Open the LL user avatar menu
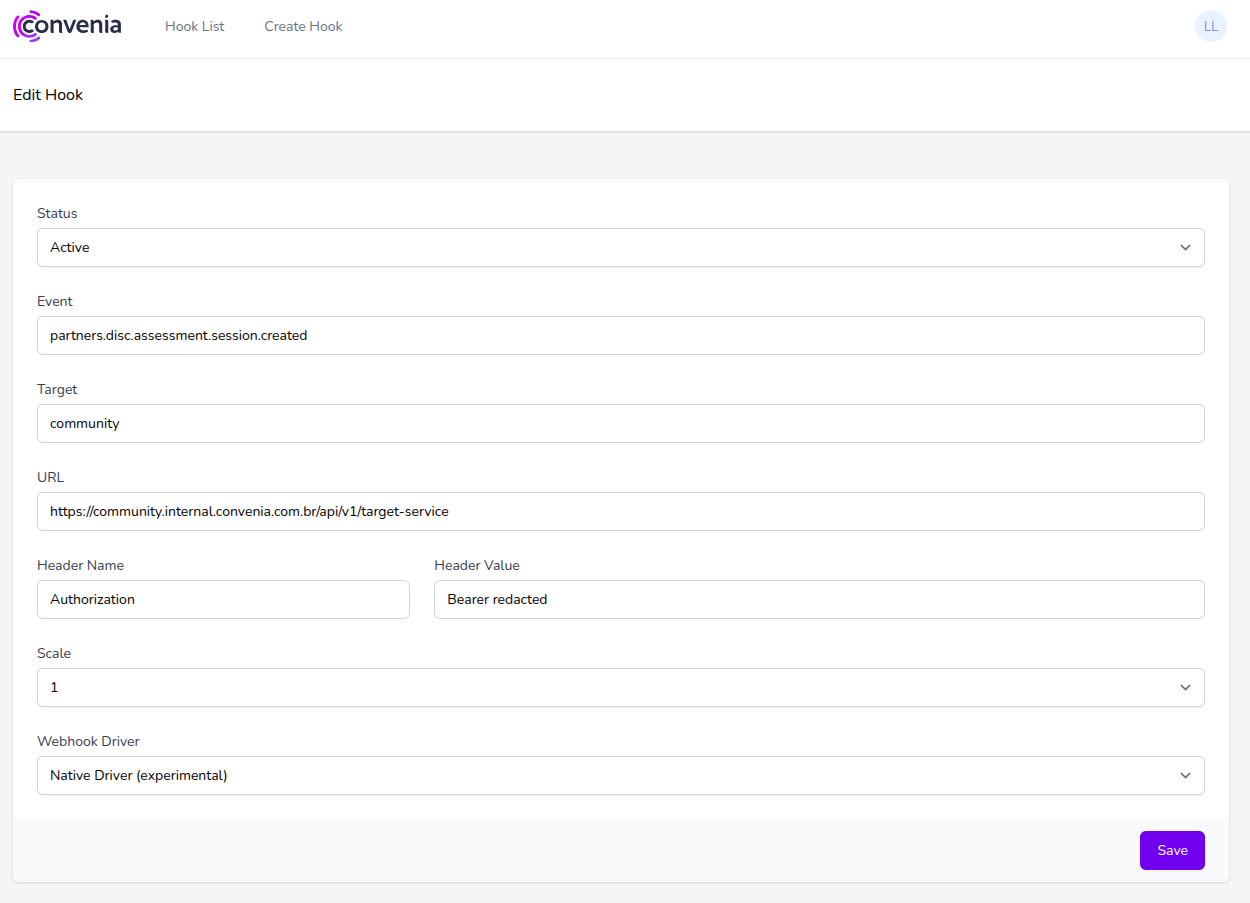The width and height of the screenshot is (1250, 903). point(1211,26)
